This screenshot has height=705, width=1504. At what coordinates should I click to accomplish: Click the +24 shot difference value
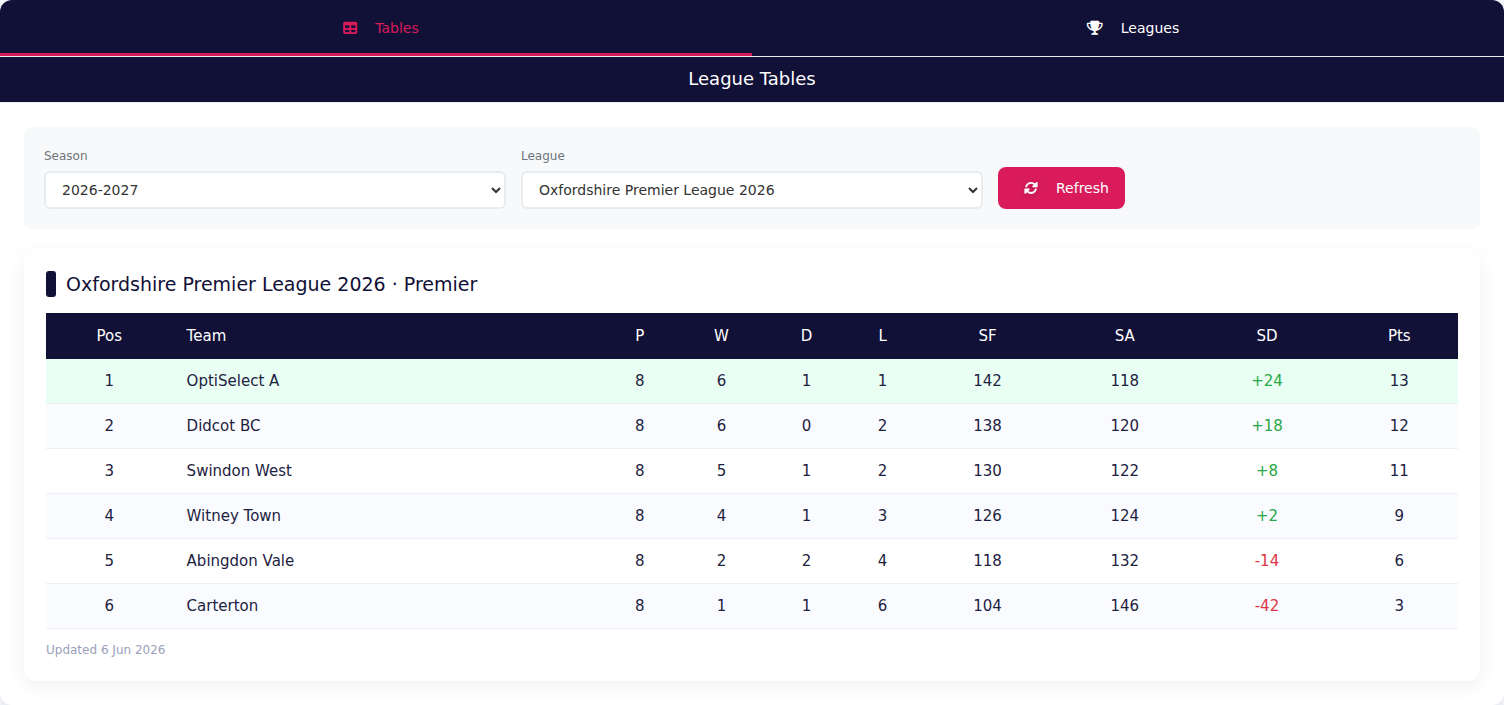pyautogui.click(x=1267, y=381)
